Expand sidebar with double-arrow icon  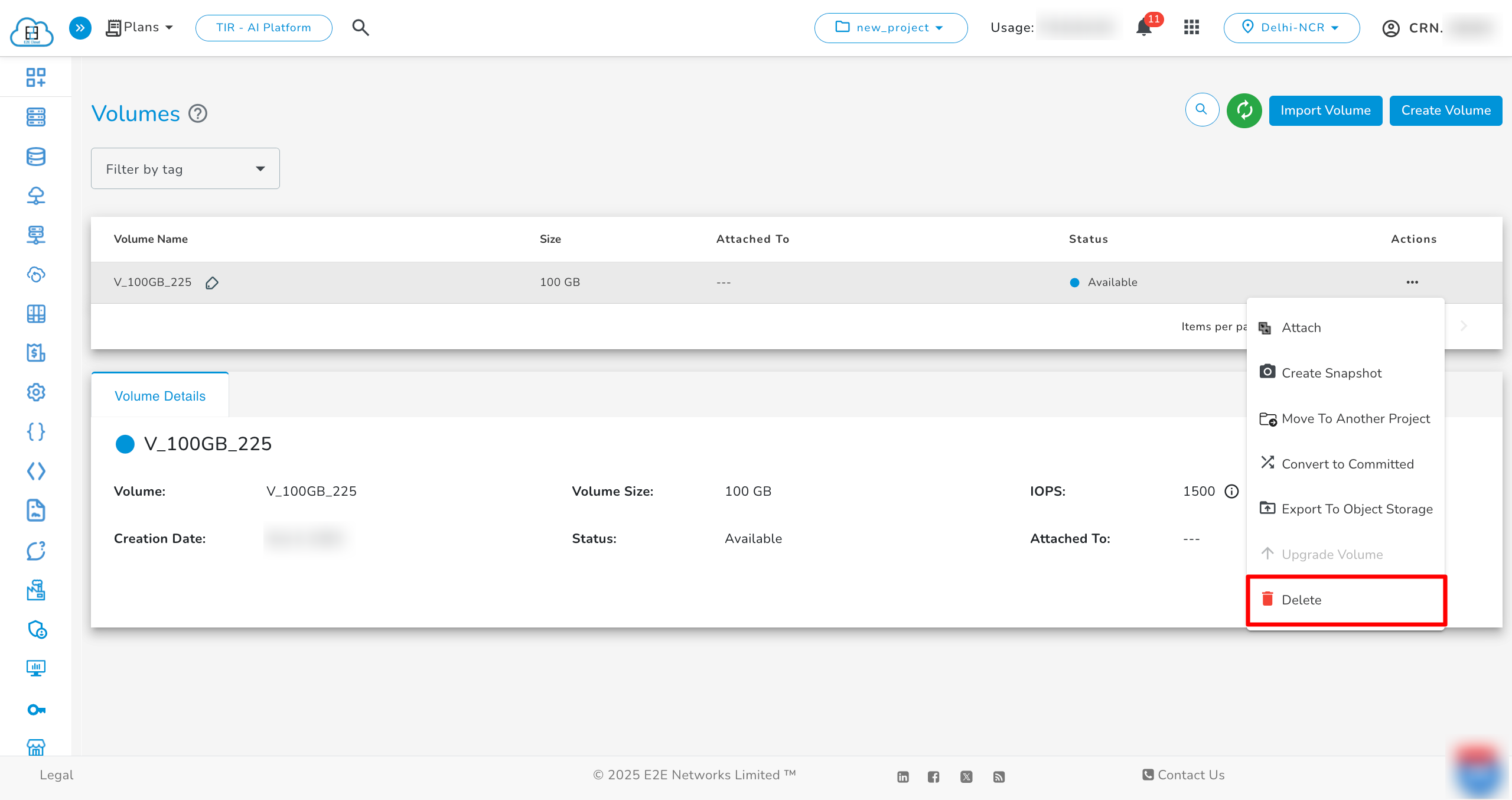[x=80, y=28]
